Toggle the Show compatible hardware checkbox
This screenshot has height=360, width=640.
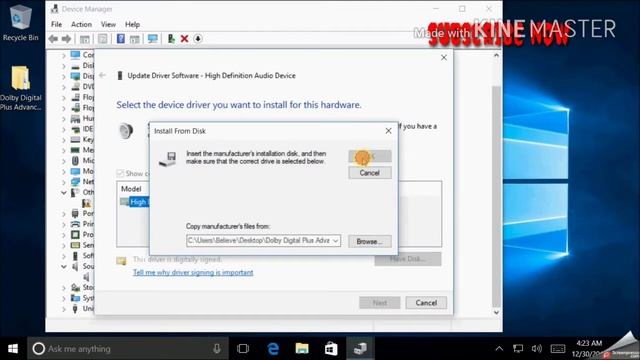pos(120,173)
